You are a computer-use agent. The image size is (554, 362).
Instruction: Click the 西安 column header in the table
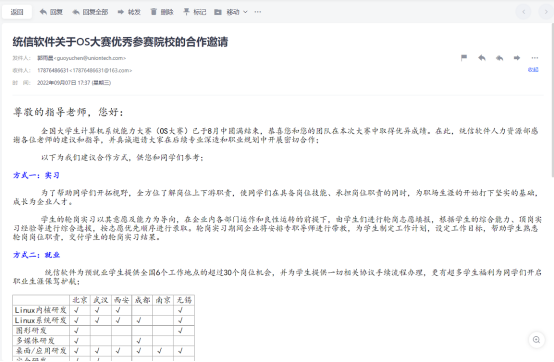click(x=122, y=300)
